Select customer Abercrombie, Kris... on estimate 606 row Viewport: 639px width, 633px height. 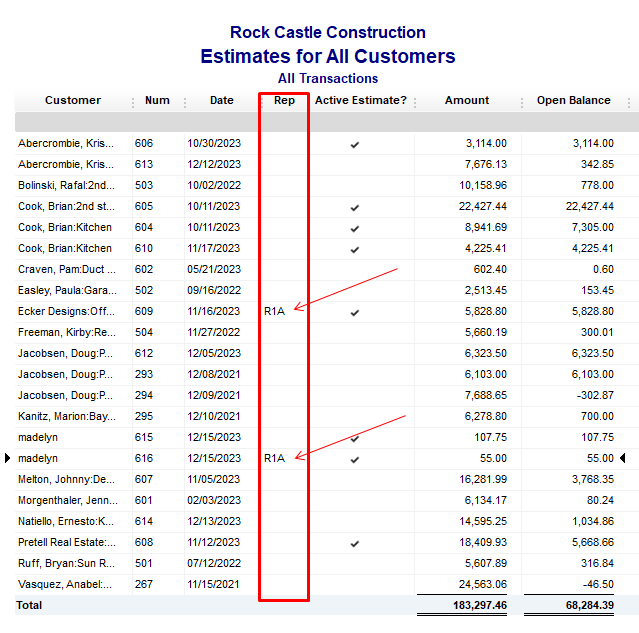coord(66,143)
